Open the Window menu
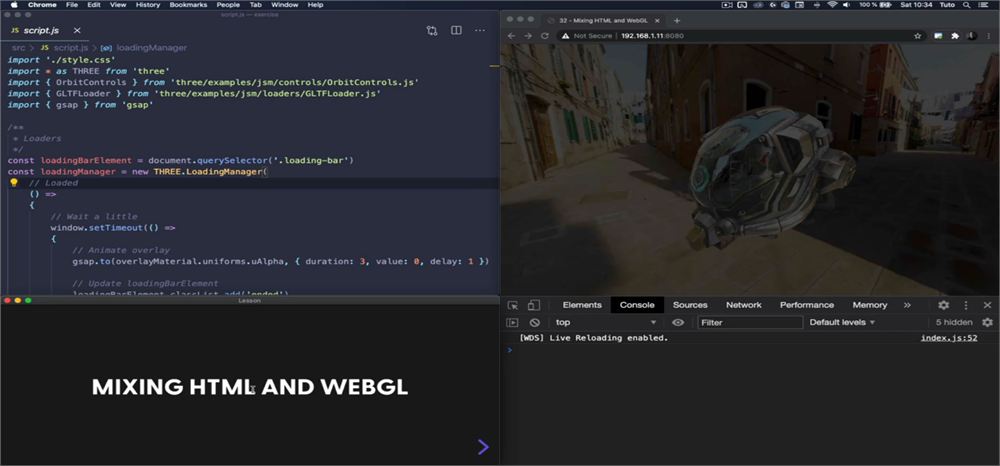Screen dimensions: 1000x466 284,4
